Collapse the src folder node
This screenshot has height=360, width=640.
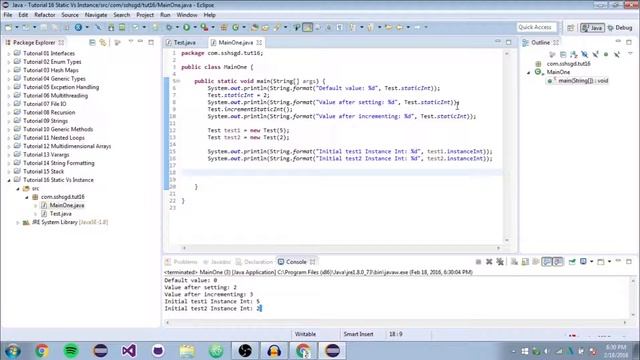(x=18, y=189)
